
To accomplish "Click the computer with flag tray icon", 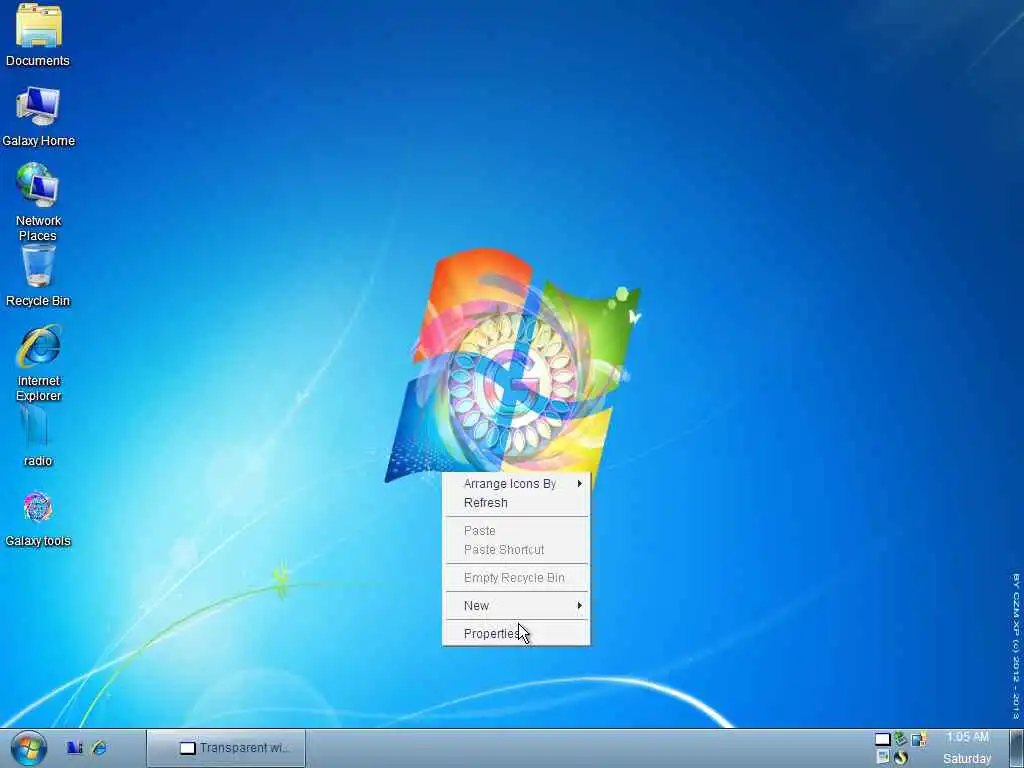I will [919, 739].
